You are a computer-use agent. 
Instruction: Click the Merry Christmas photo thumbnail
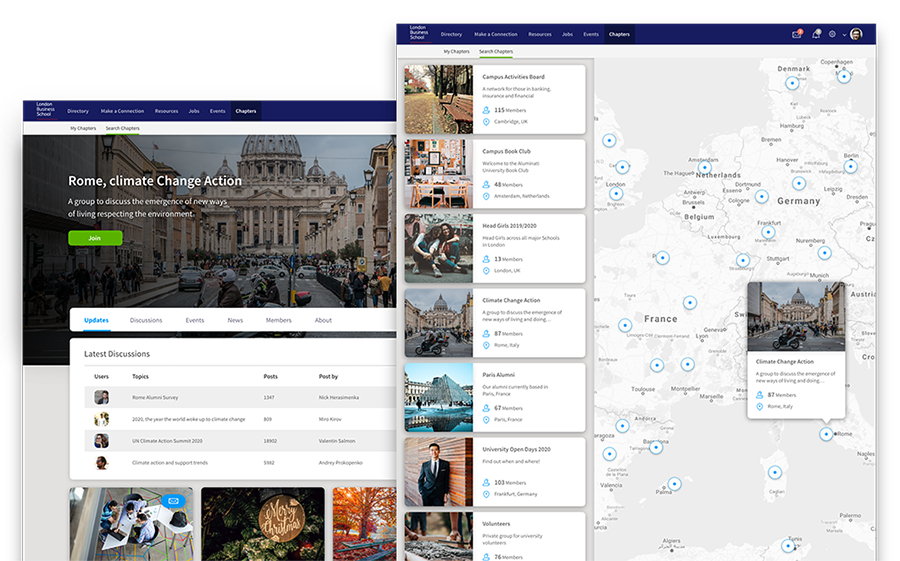pyautogui.click(x=263, y=524)
